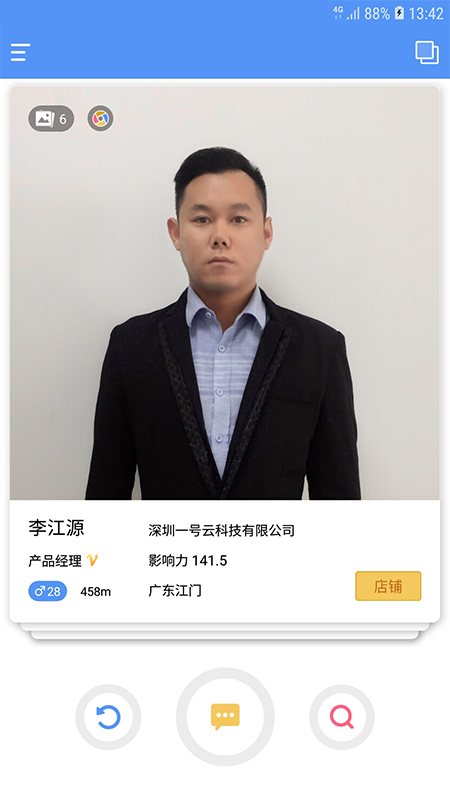Tap the colorful circular lens badge
Screen dimensions: 450x800
(x=101, y=119)
